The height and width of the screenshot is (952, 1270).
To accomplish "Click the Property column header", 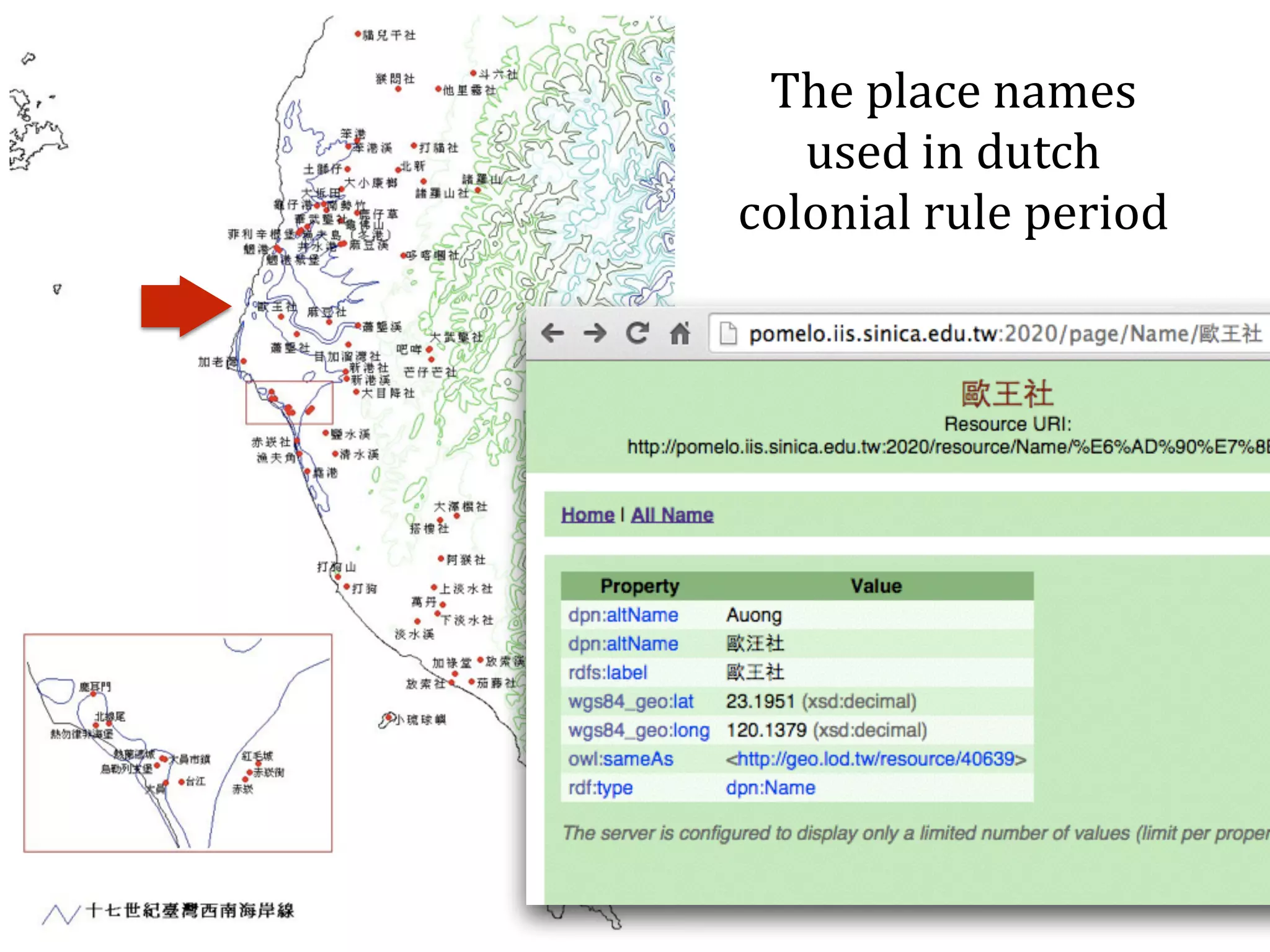I will pyautogui.click(x=639, y=586).
